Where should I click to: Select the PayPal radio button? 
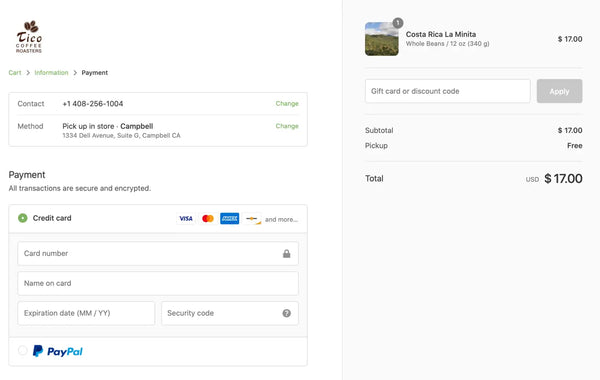coord(23,350)
